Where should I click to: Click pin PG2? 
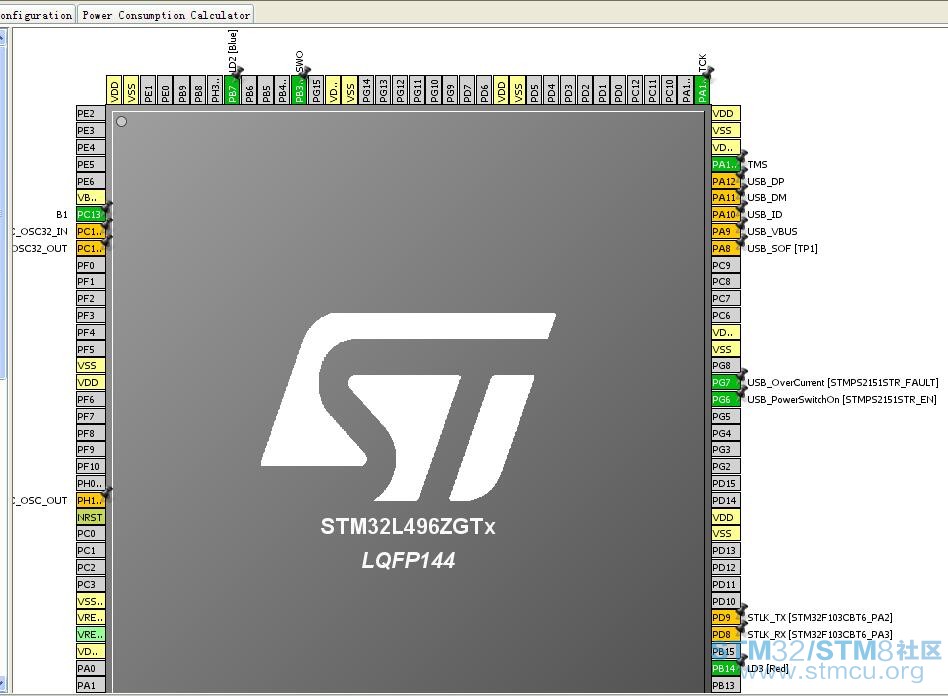tap(725, 466)
